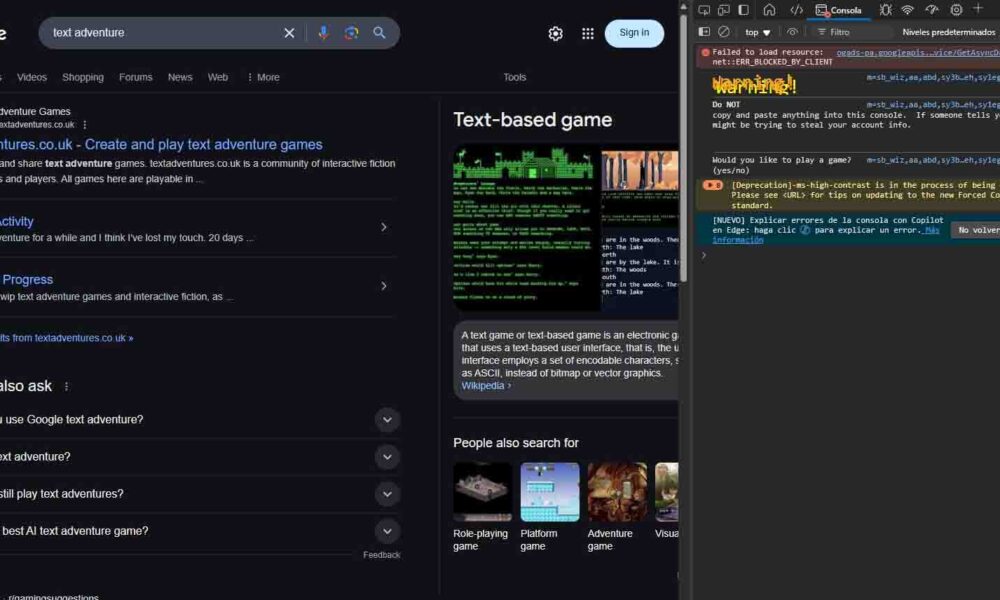Open the 'More' search filters menu

(263, 77)
